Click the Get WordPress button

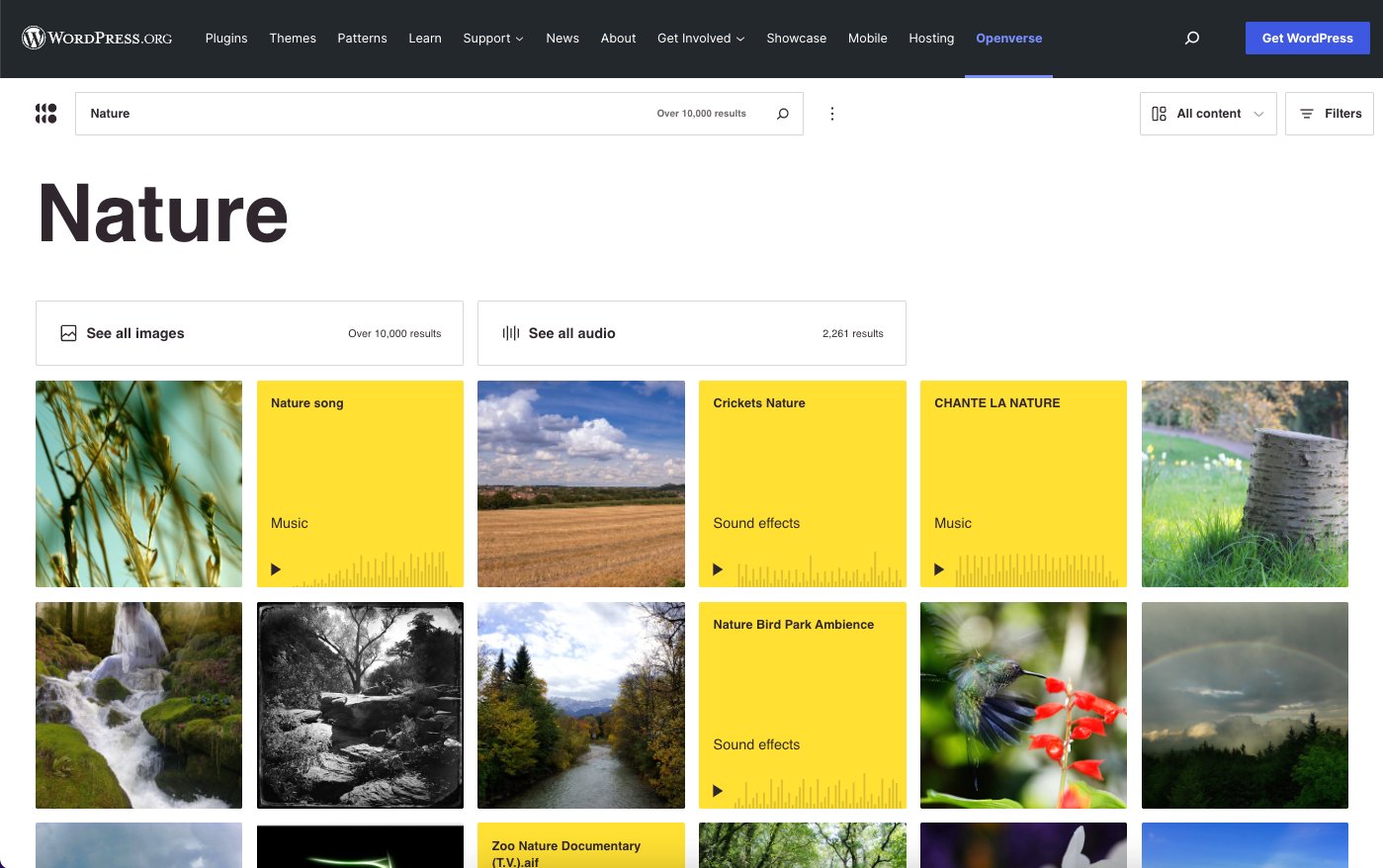tap(1307, 38)
